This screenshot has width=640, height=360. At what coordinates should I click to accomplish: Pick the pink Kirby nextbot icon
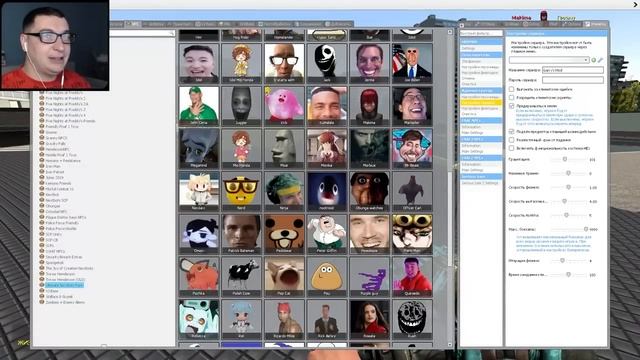click(x=284, y=106)
